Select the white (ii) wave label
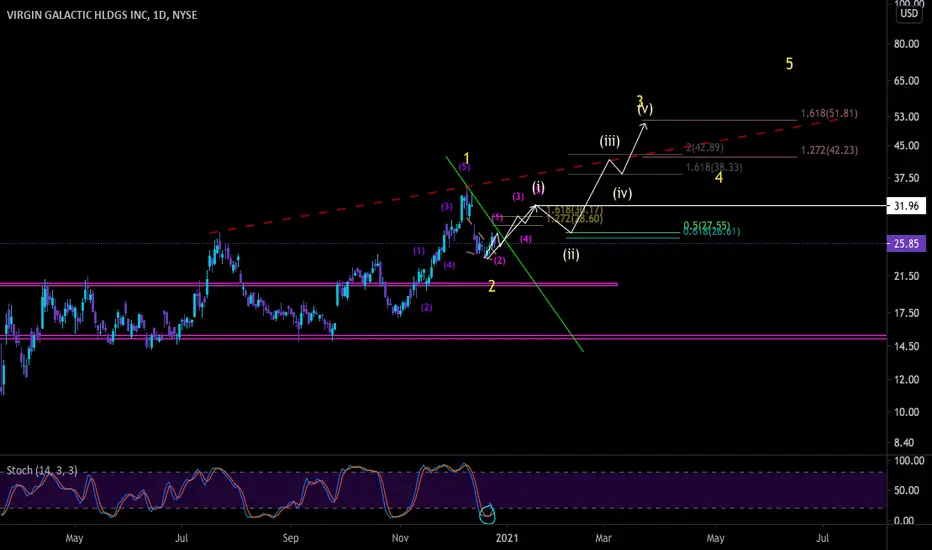Screen dimensions: 932x550 pos(571,255)
